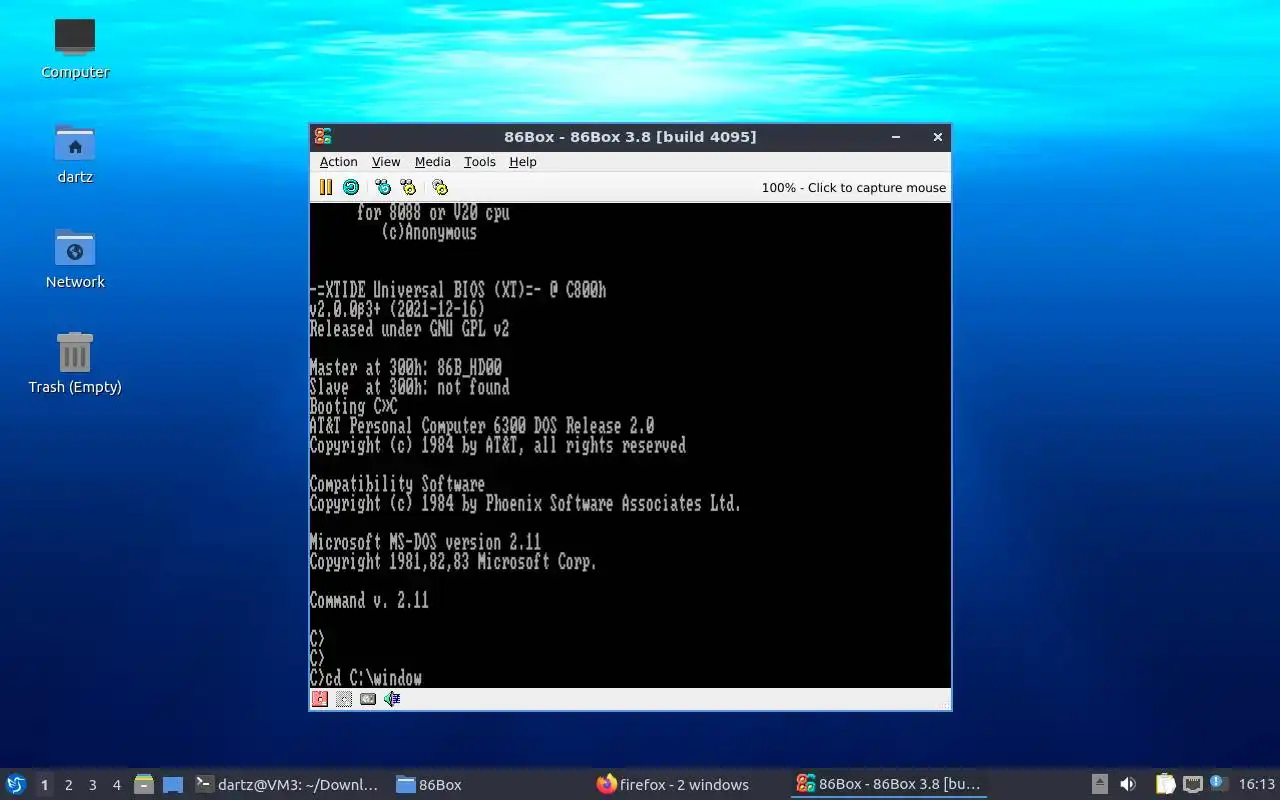Click the window resize grip of 86Box
1280x800 pixels.
(x=944, y=704)
